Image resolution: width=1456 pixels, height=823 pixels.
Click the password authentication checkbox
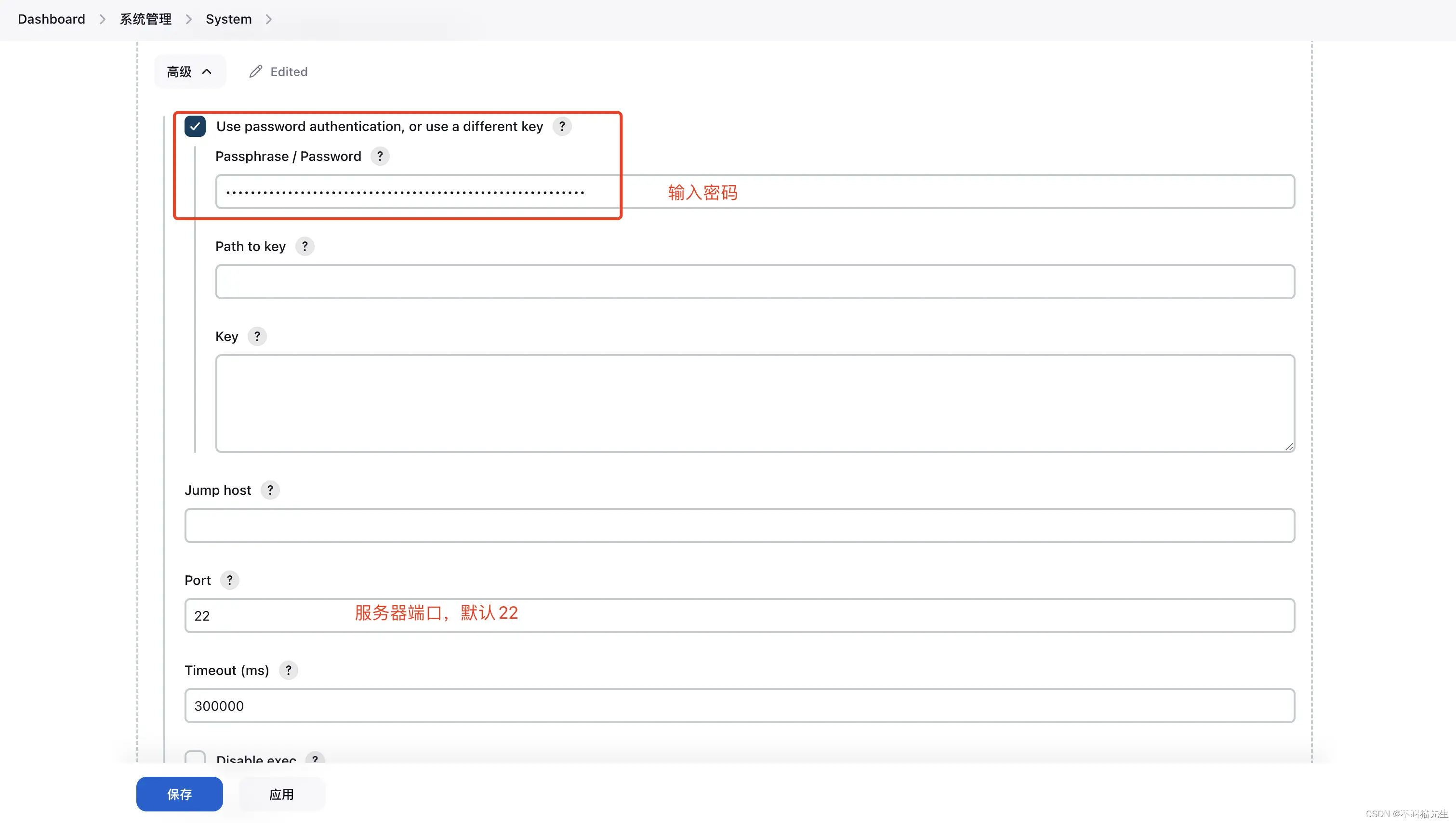[195, 126]
